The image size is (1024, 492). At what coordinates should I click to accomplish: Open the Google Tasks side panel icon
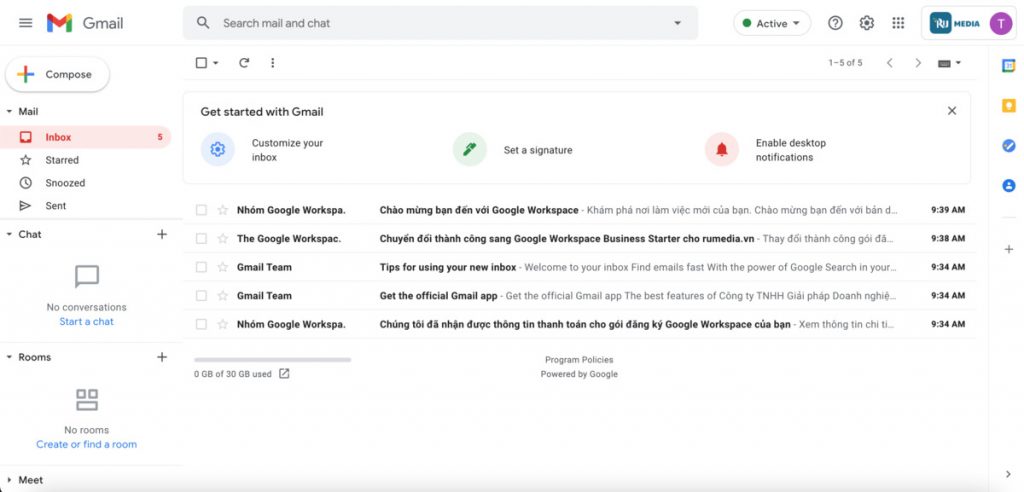[1009, 146]
